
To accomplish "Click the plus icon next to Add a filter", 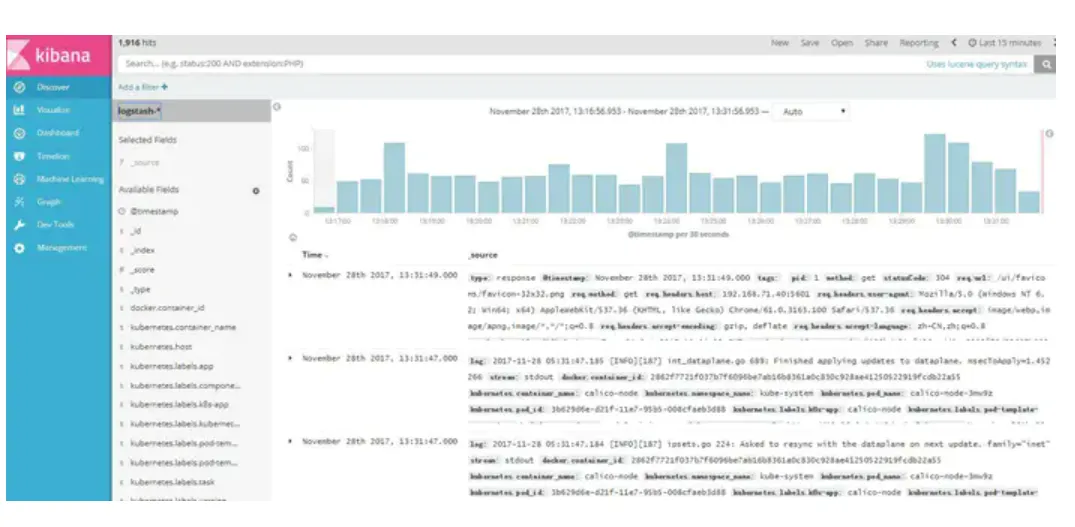I will point(165,87).
